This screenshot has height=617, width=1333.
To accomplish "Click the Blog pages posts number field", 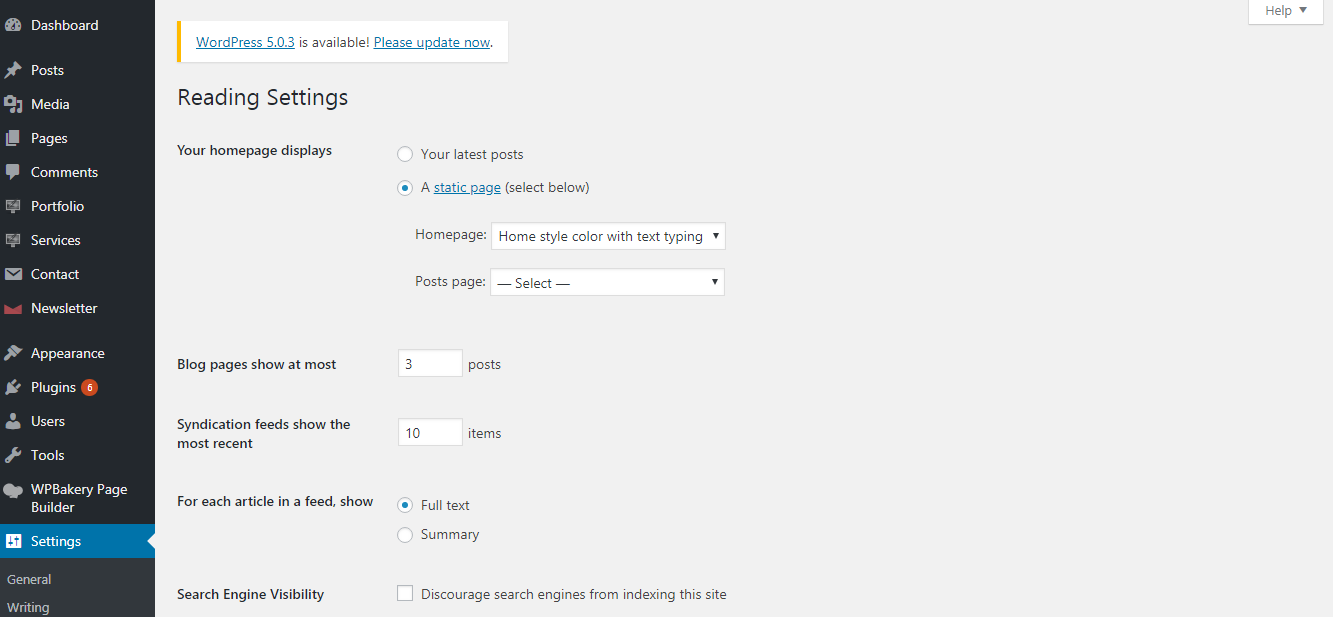I will pyautogui.click(x=430, y=363).
